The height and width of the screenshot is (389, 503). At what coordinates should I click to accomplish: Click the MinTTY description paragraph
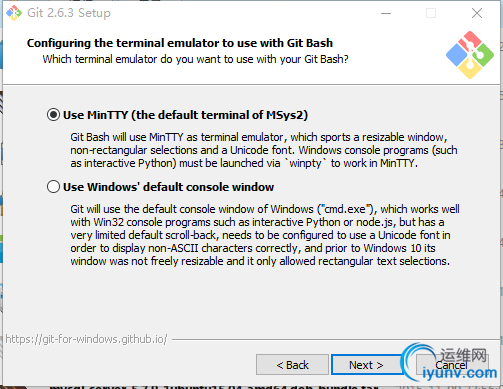tap(263, 150)
